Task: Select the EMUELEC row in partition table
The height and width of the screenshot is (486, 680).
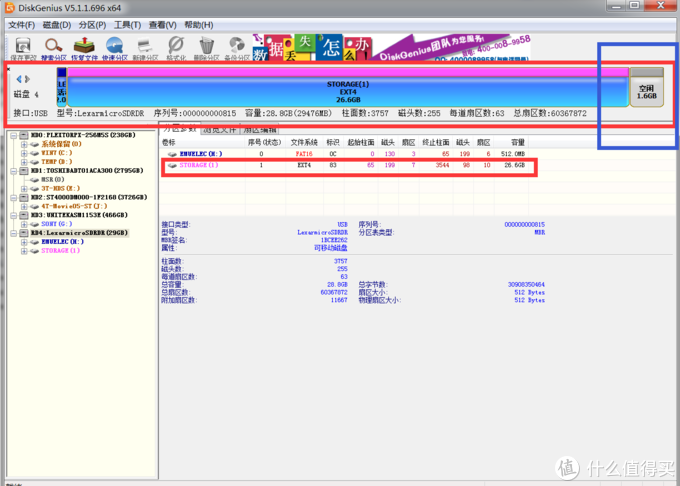Action: (x=344, y=154)
